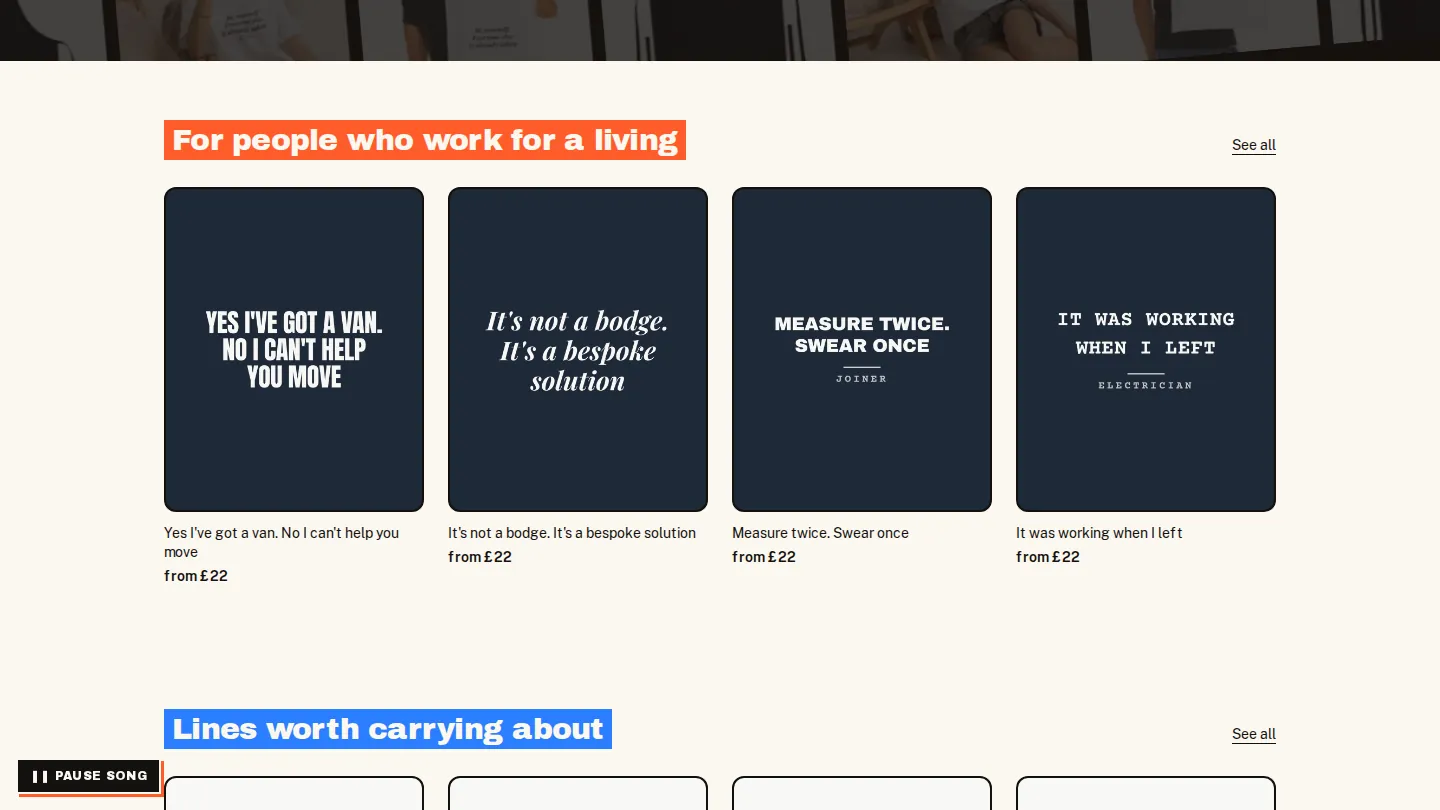Viewport: 1440px width, 810px height.
Task: Click the 'For people who work for a living' heading
Action: click(x=425, y=140)
